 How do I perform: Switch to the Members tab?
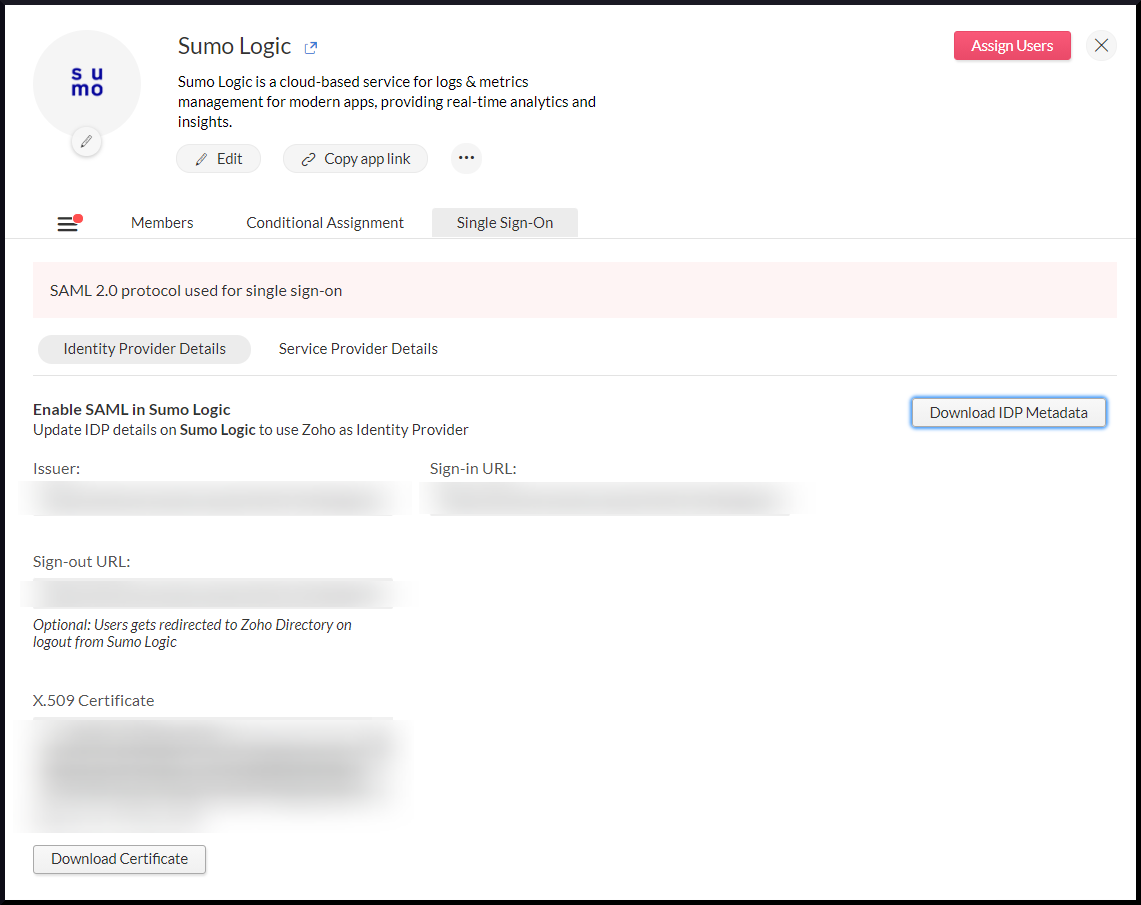[x=162, y=223]
